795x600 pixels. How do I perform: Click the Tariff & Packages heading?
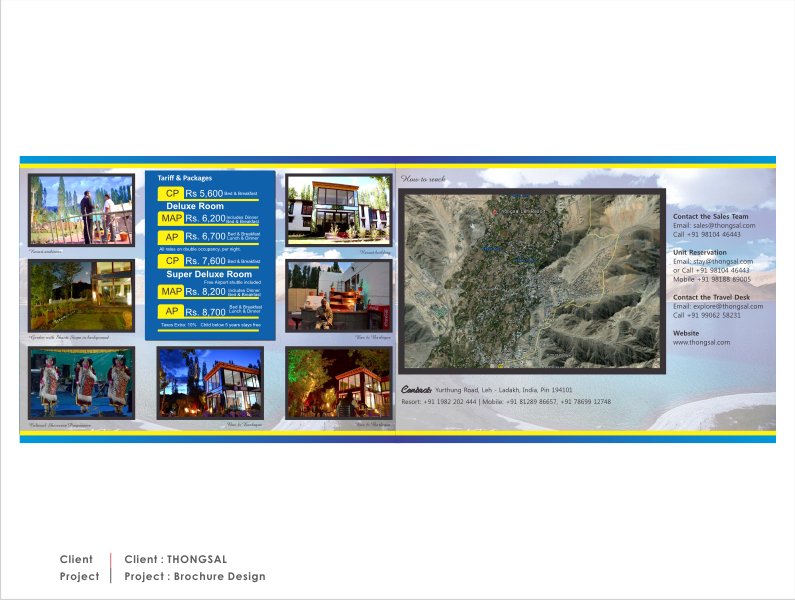(185, 178)
